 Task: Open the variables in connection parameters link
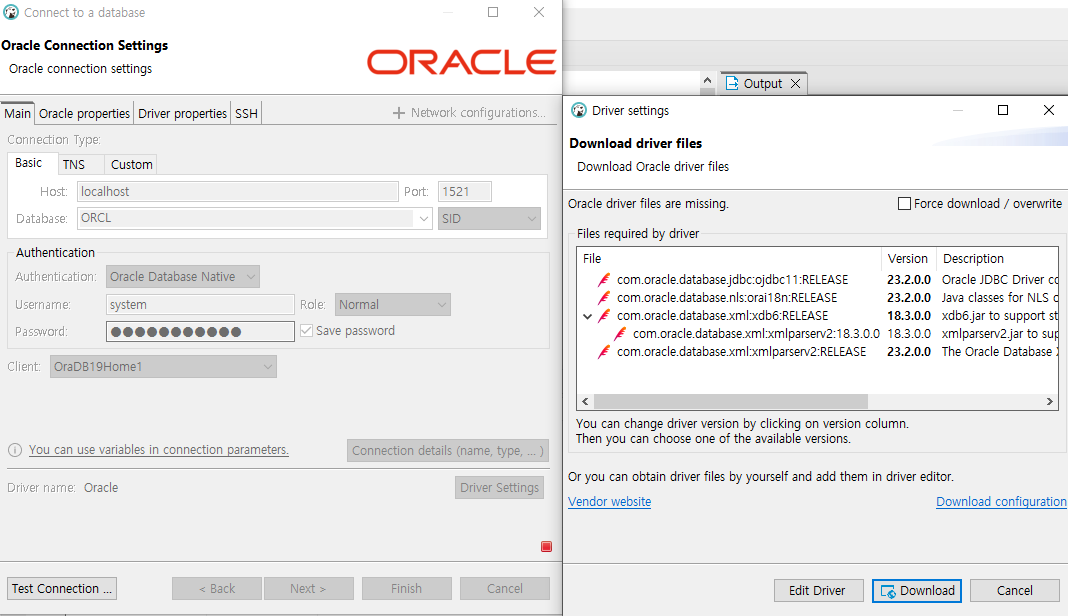(159, 450)
